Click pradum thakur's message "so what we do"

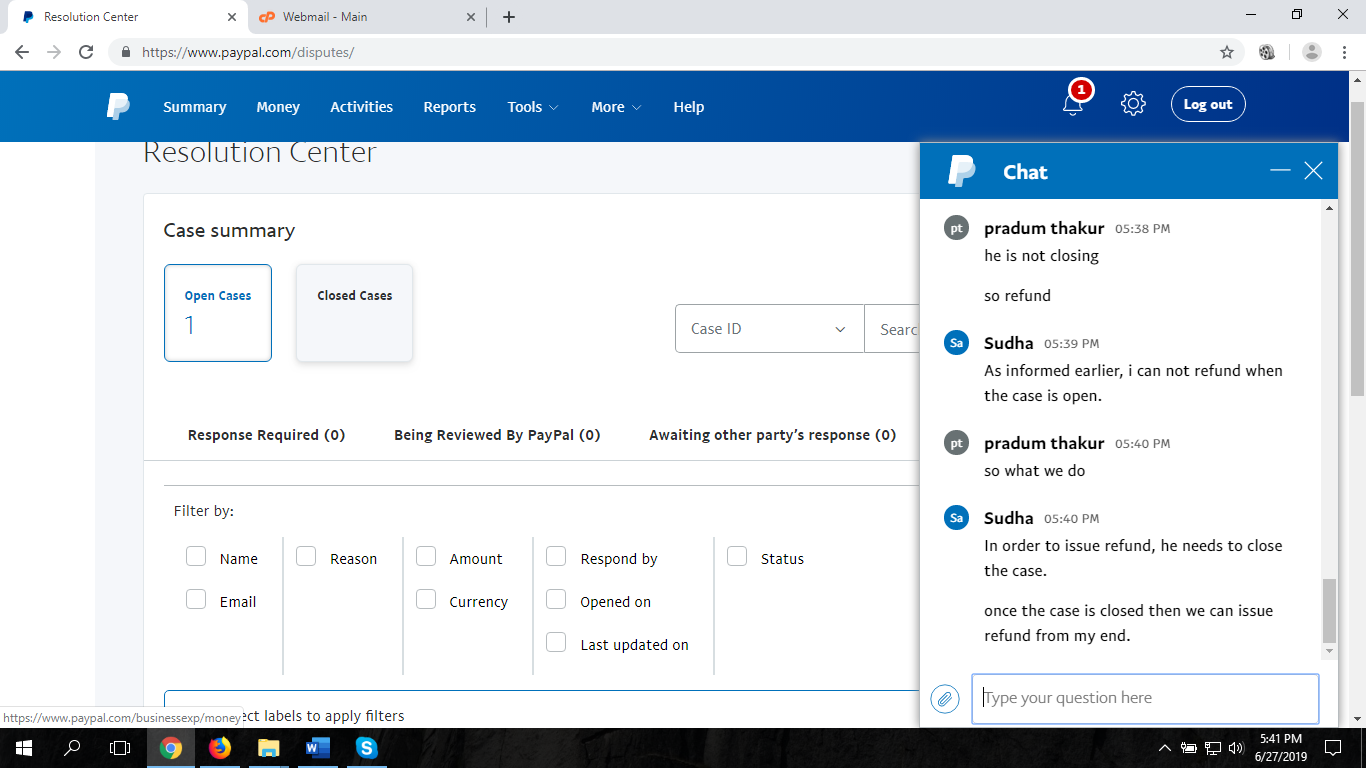[1035, 471]
